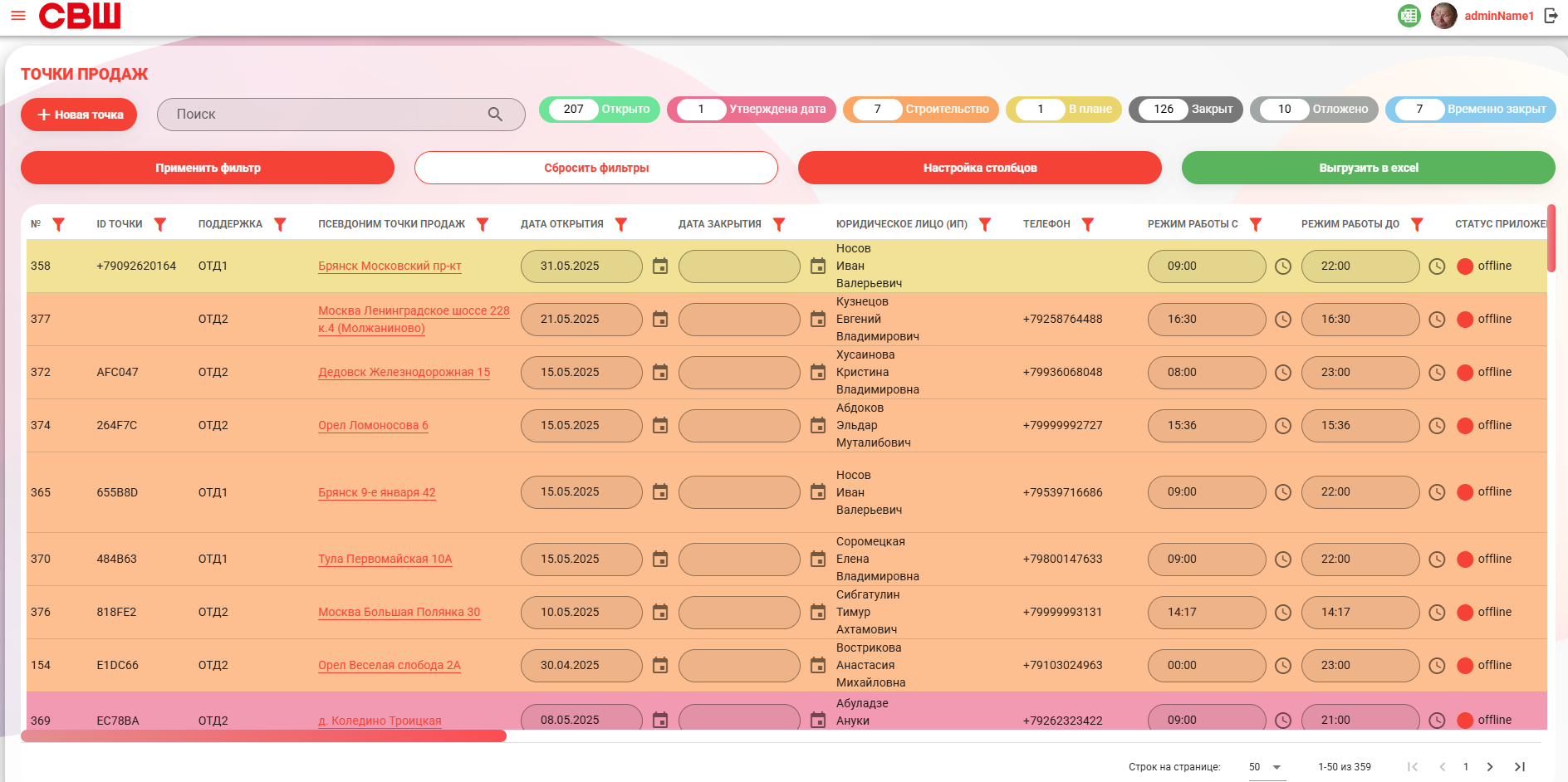This screenshot has height=782, width=1568.
Task: Open calendar for opening date 31.05.2025
Action: click(x=660, y=266)
